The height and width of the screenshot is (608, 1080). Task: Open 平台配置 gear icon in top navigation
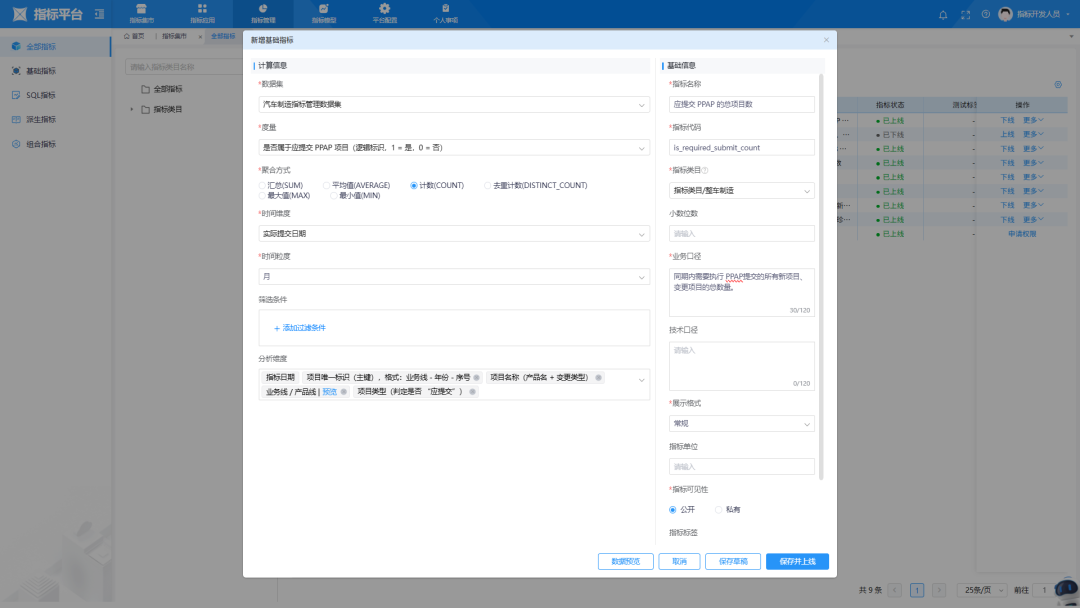(x=384, y=9)
